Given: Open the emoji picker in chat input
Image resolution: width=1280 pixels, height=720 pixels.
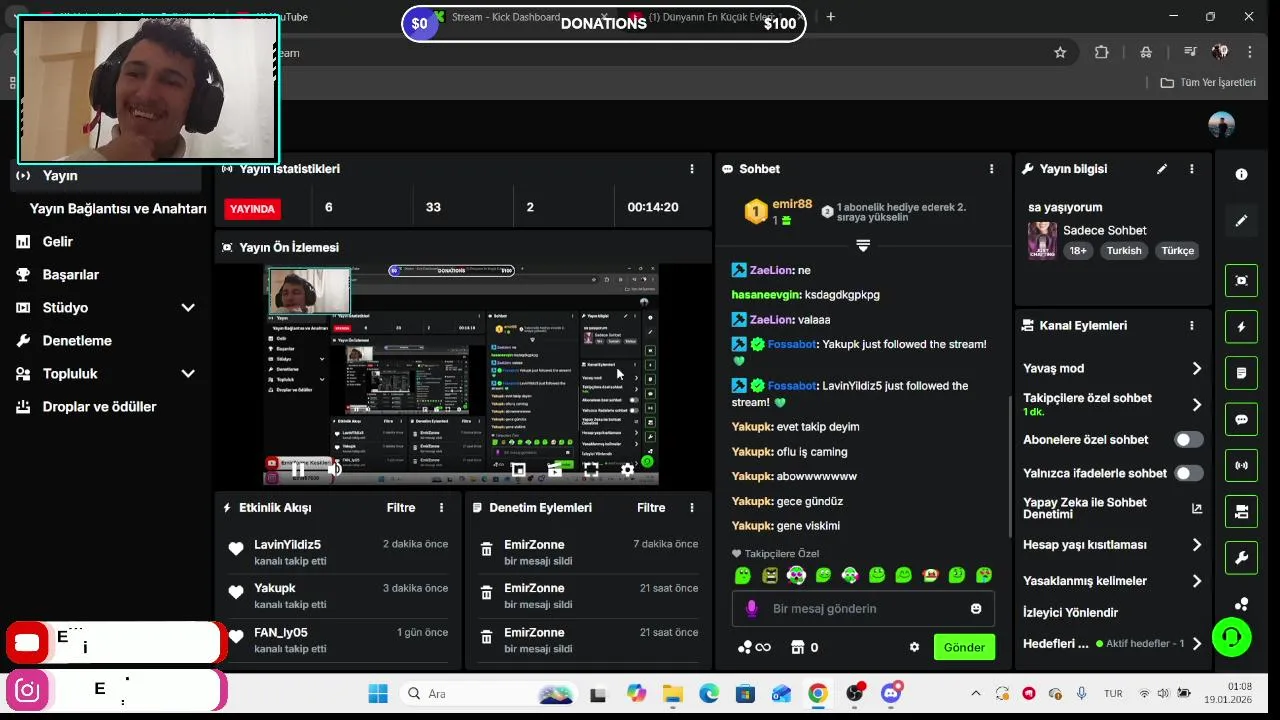Looking at the screenshot, I should tap(976, 608).
